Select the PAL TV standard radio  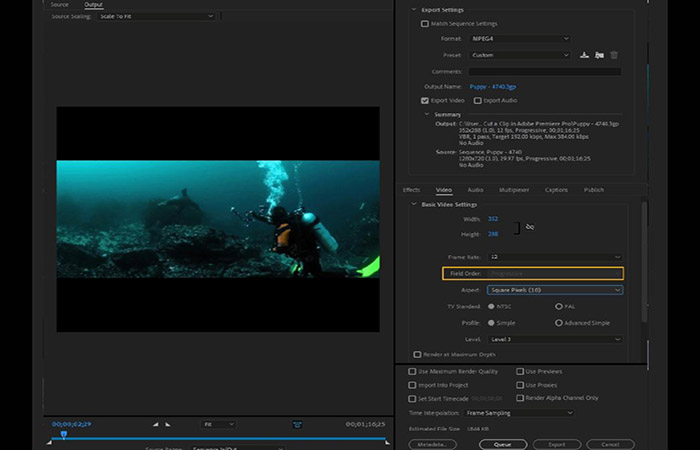(558, 306)
